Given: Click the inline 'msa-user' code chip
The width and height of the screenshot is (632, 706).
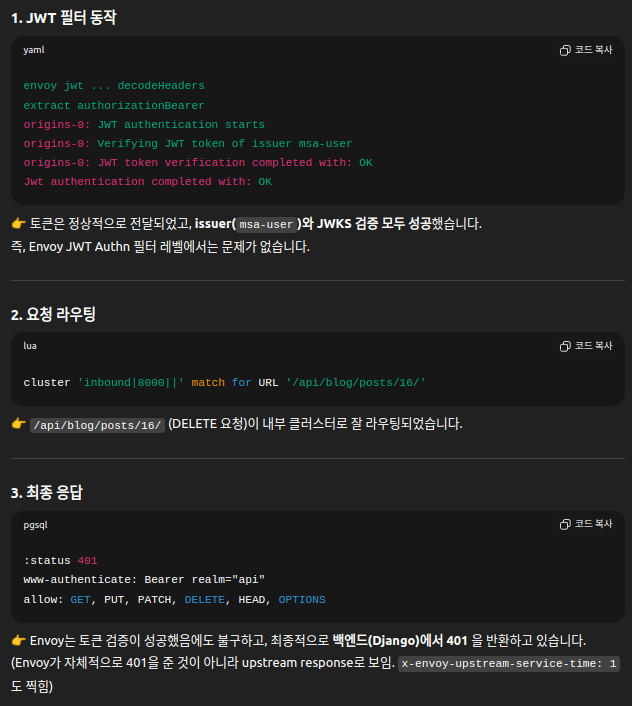Looking at the screenshot, I should pos(266,225).
